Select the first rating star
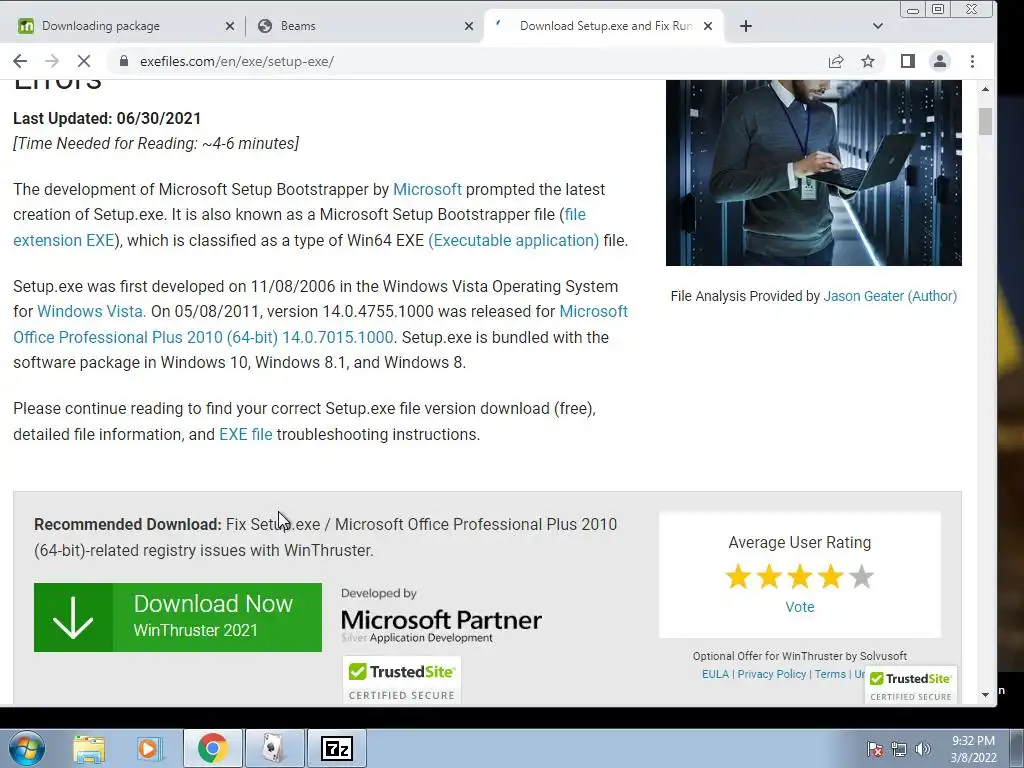The image size is (1024, 768). 738,577
